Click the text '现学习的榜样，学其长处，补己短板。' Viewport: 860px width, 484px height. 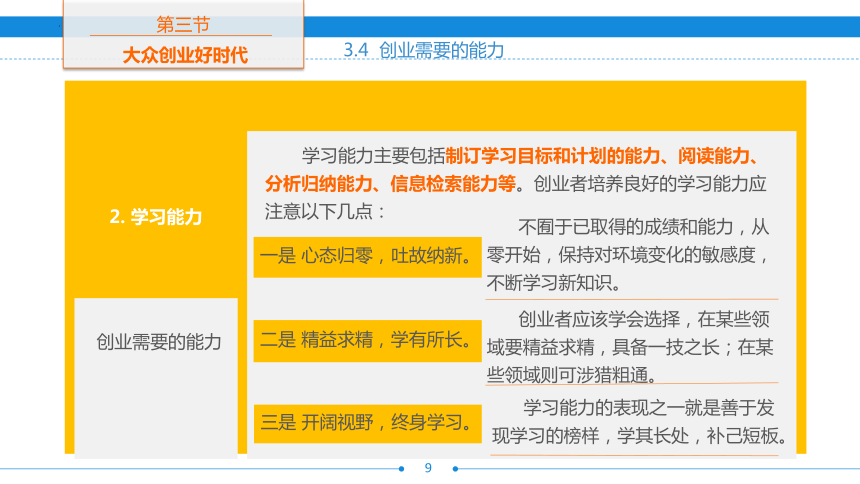point(640,436)
